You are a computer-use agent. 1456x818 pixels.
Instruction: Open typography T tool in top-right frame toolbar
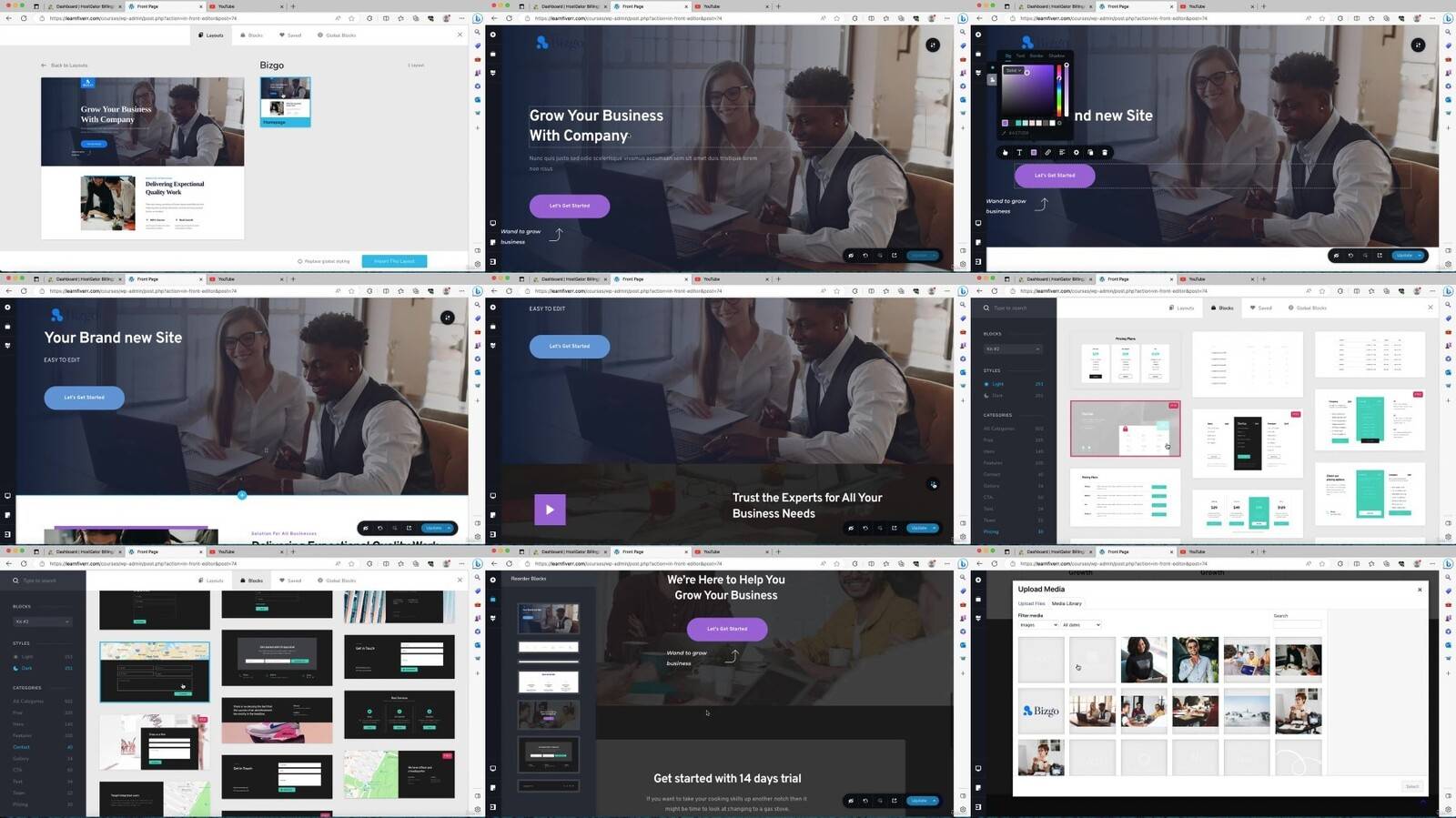click(1019, 153)
